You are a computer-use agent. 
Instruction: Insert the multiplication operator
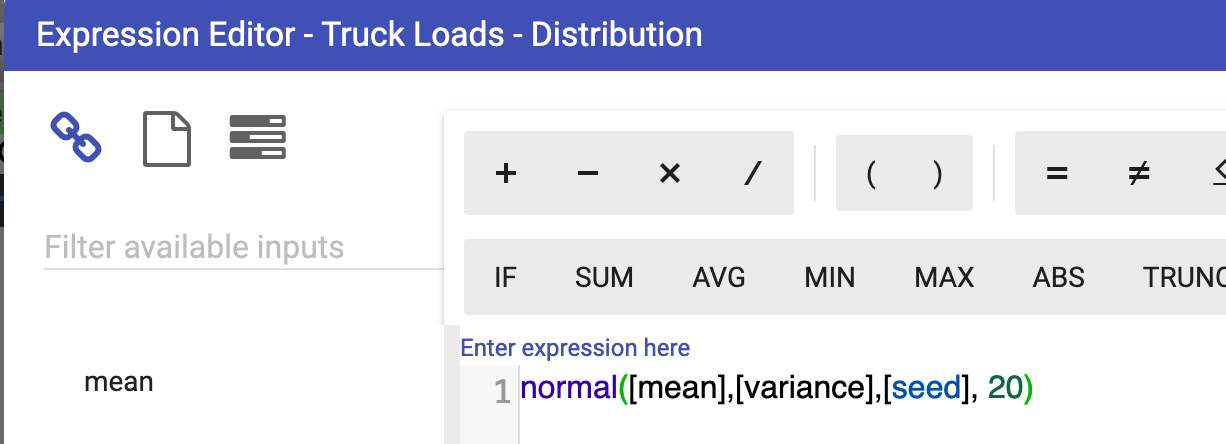(670, 174)
